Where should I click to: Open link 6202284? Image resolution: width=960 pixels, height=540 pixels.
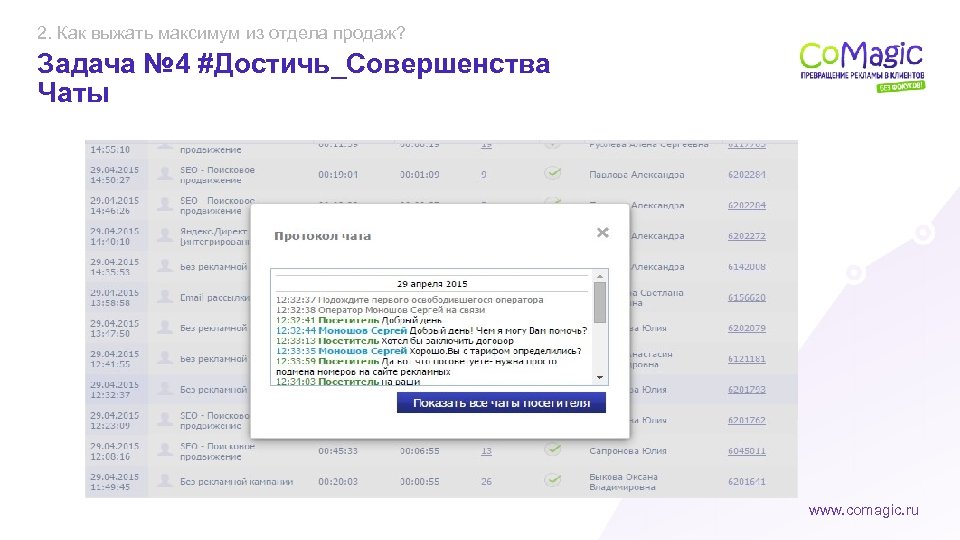tap(746, 174)
